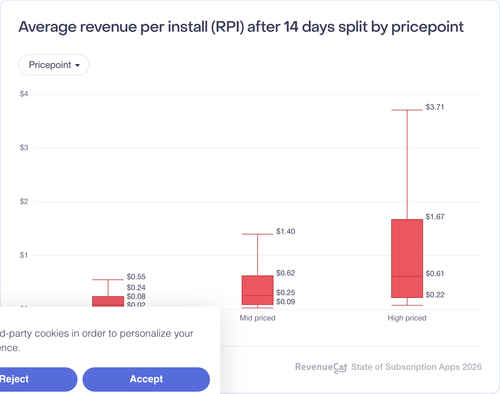Click the $2 y-axis label
This screenshot has height=394, width=500.
(x=24, y=201)
